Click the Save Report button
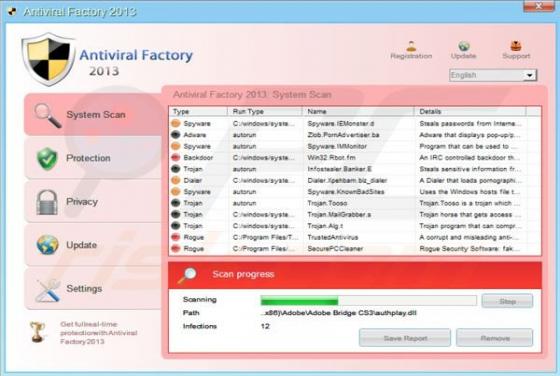This screenshot has width=560, height=376. click(405, 338)
